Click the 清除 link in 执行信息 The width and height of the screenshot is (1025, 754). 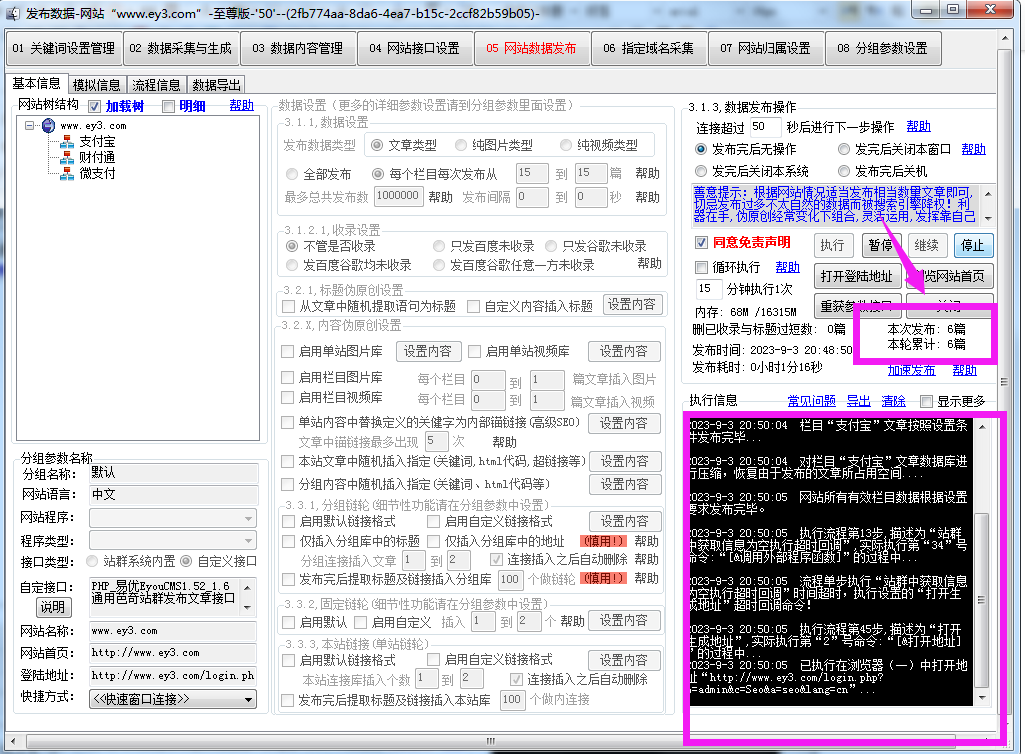[893, 401]
